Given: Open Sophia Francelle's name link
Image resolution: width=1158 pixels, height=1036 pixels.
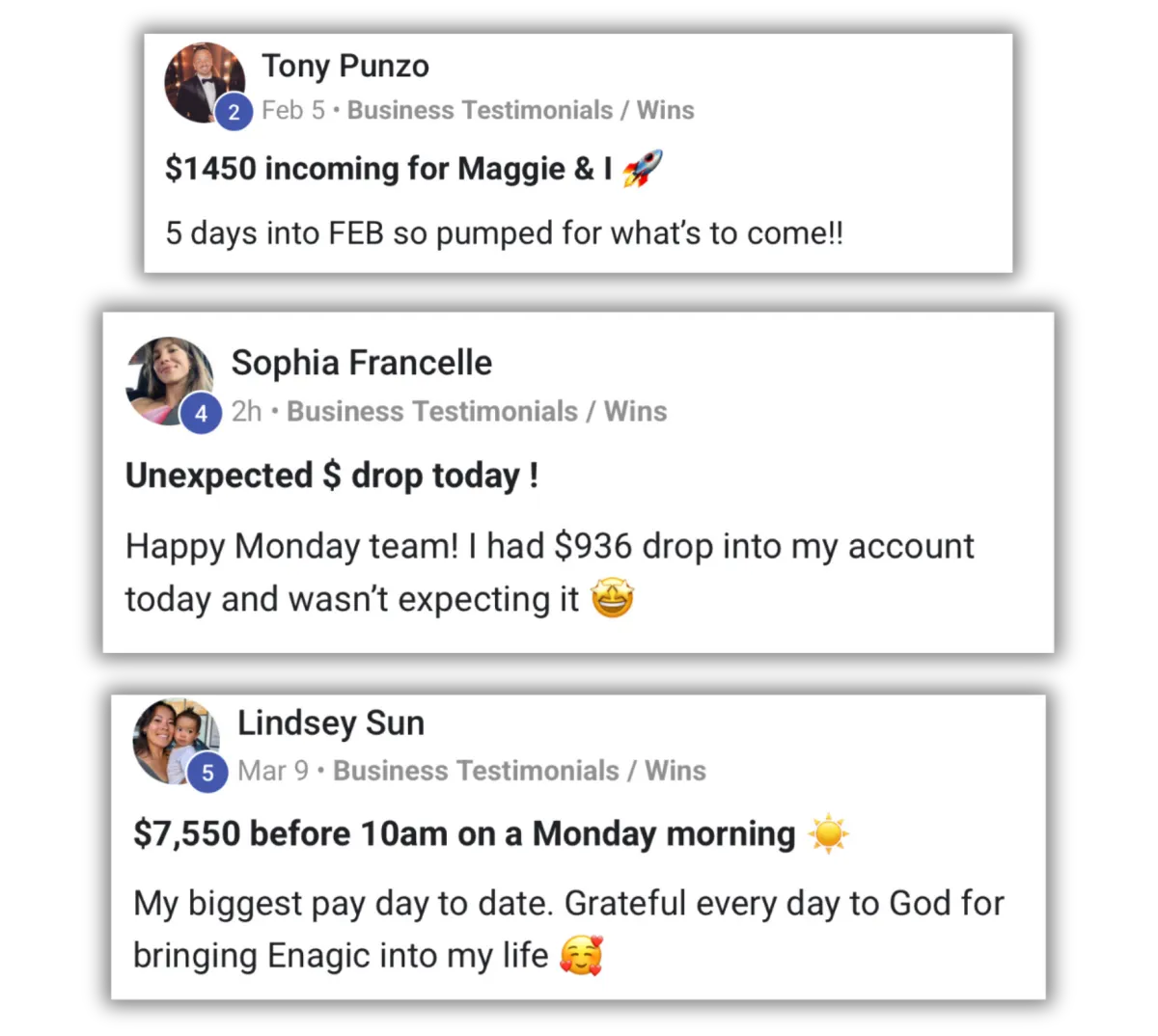Looking at the screenshot, I should point(362,363).
